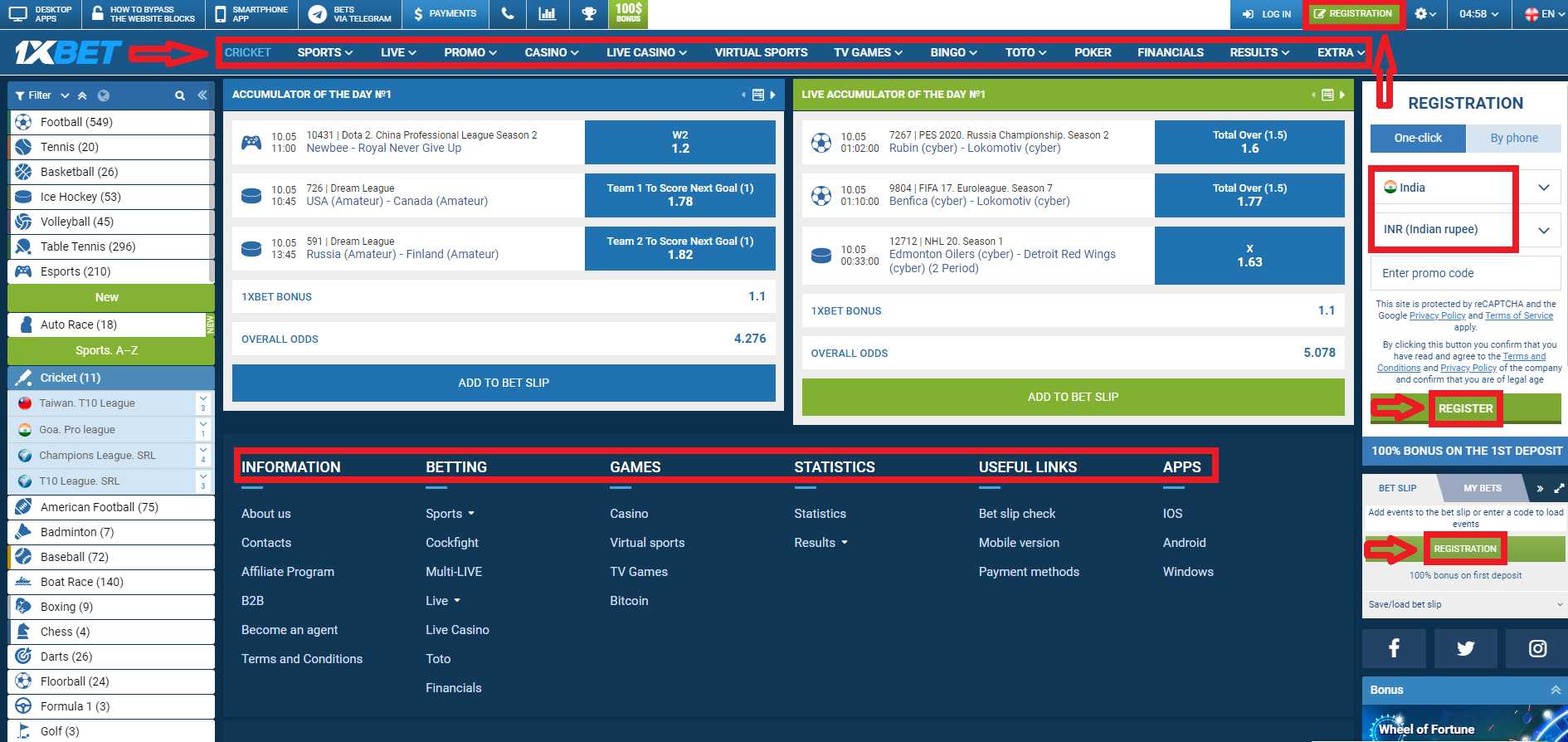Open the country dropdown showing India
This screenshot has height=742, width=1568.
pyautogui.click(x=1466, y=188)
